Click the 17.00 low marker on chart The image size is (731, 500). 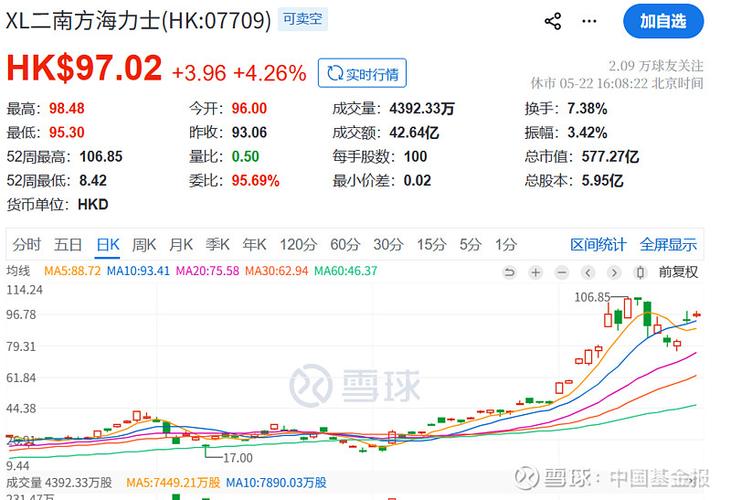pyautogui.click(x=238, y=458)
